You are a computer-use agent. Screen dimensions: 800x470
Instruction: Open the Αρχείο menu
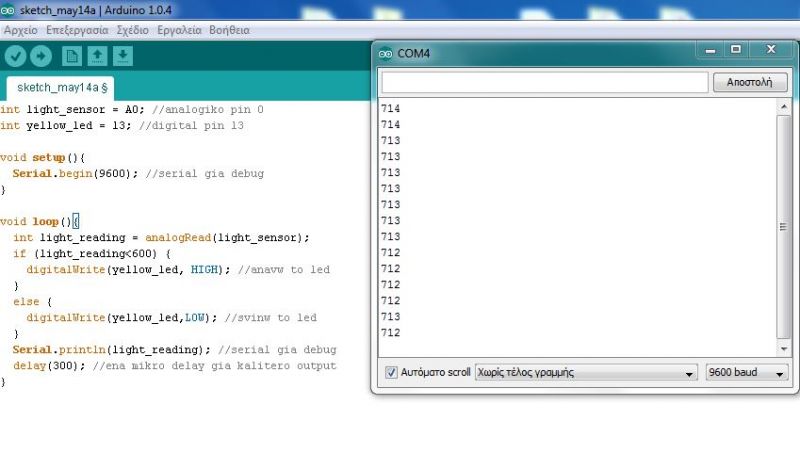click(x=20, y=30)
